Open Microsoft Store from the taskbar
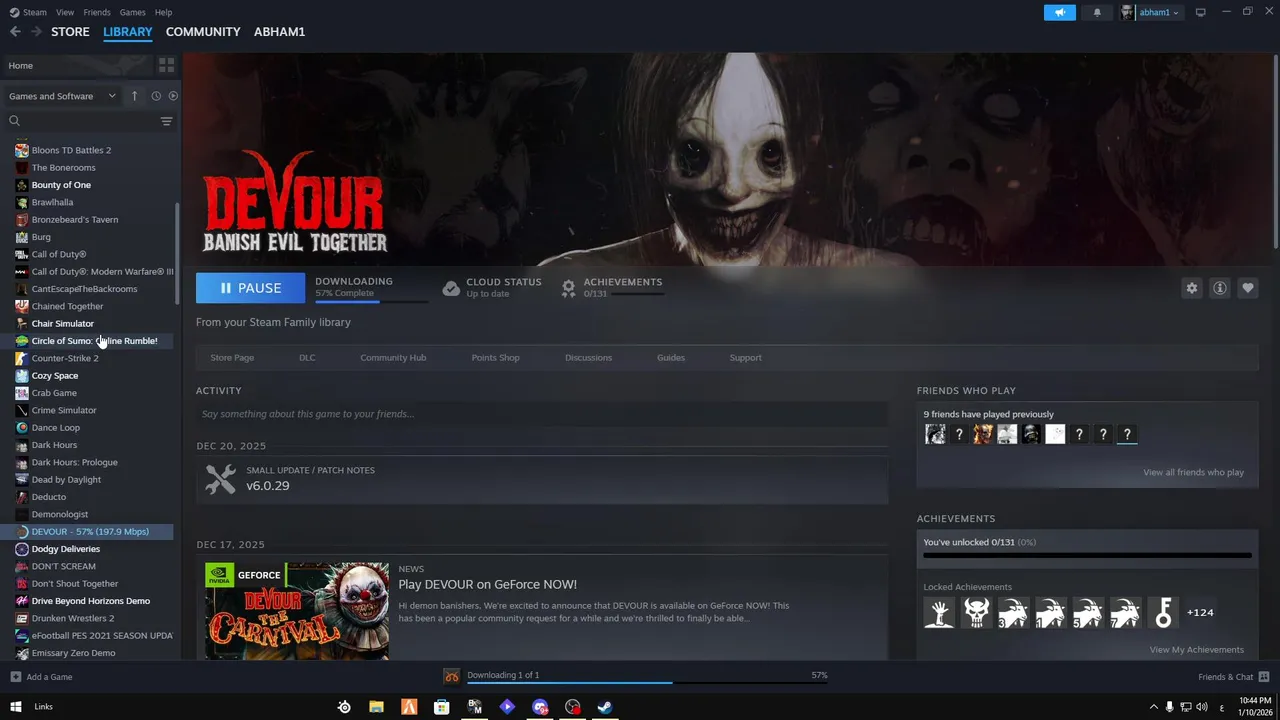This screenshot has width=1280, height=720. coord(441,707)
